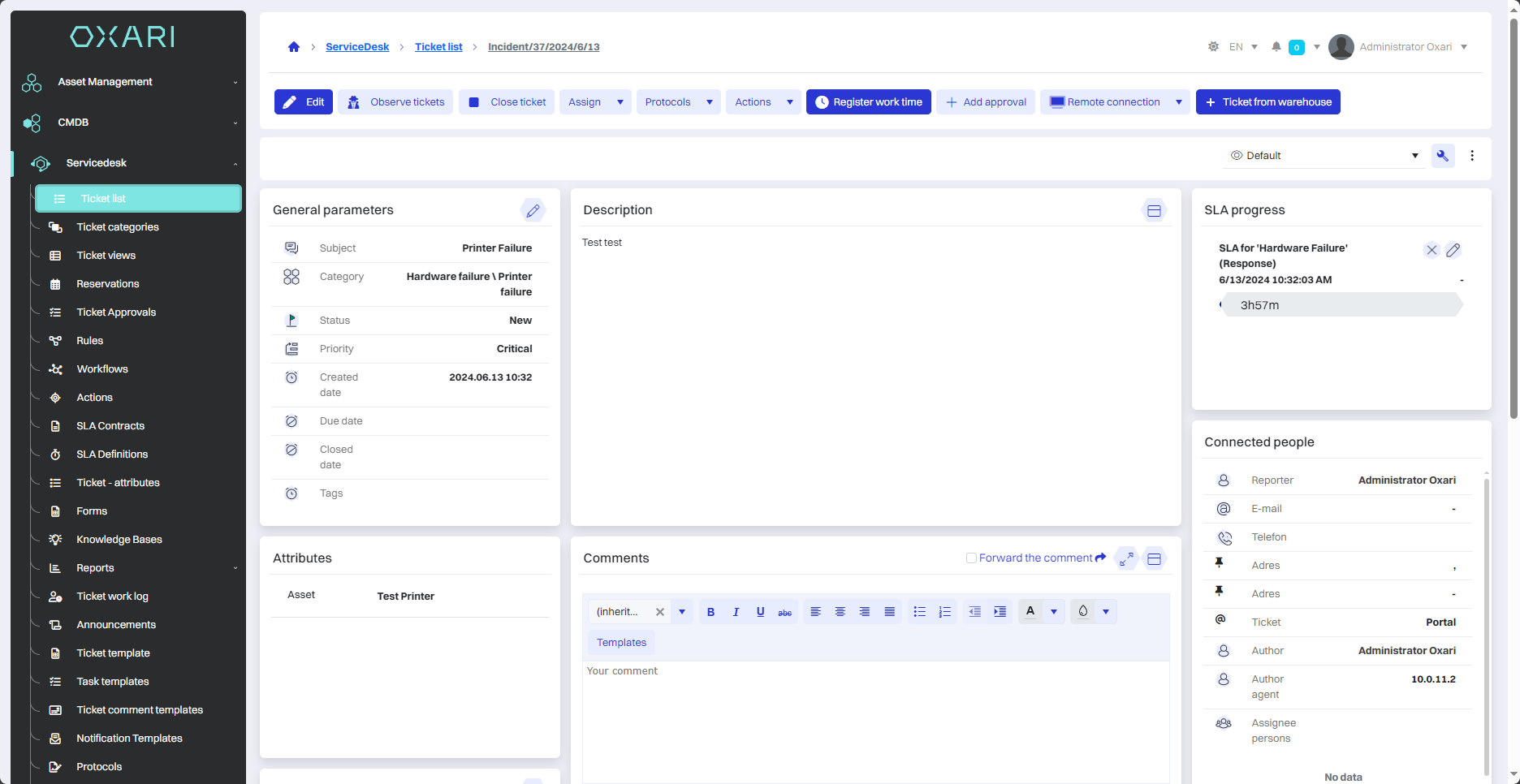The image size is (1520, 784).
Task: Insert a bulleted list in comment
Action: tap(919, 612)
